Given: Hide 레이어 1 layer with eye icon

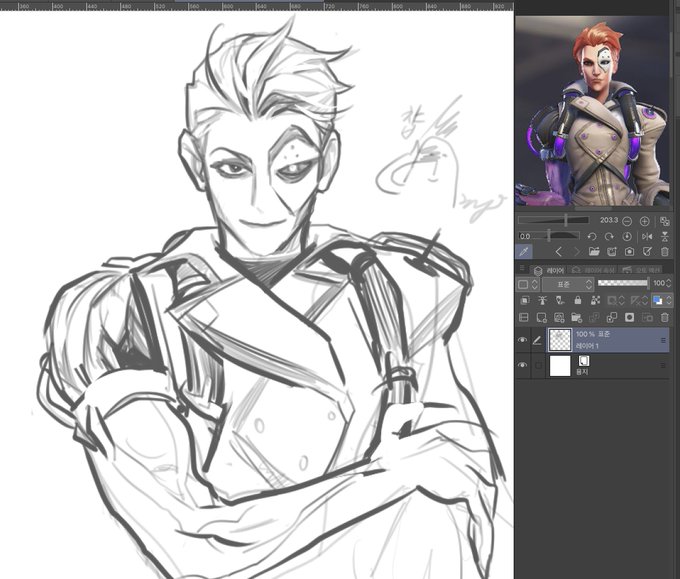Looking at the screenshot, I should point(523,340).
